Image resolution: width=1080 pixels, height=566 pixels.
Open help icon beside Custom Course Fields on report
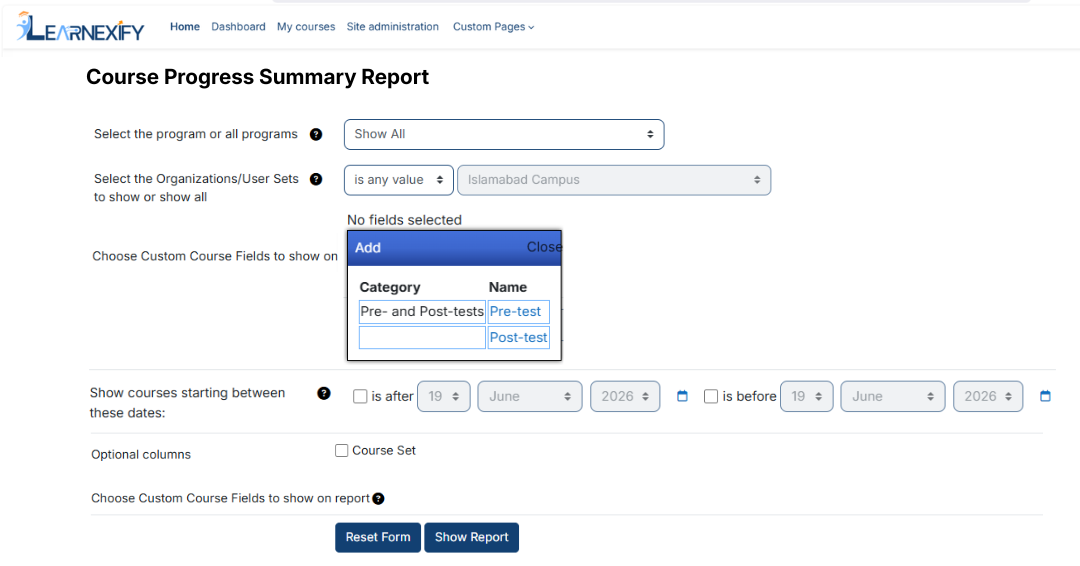378,499
